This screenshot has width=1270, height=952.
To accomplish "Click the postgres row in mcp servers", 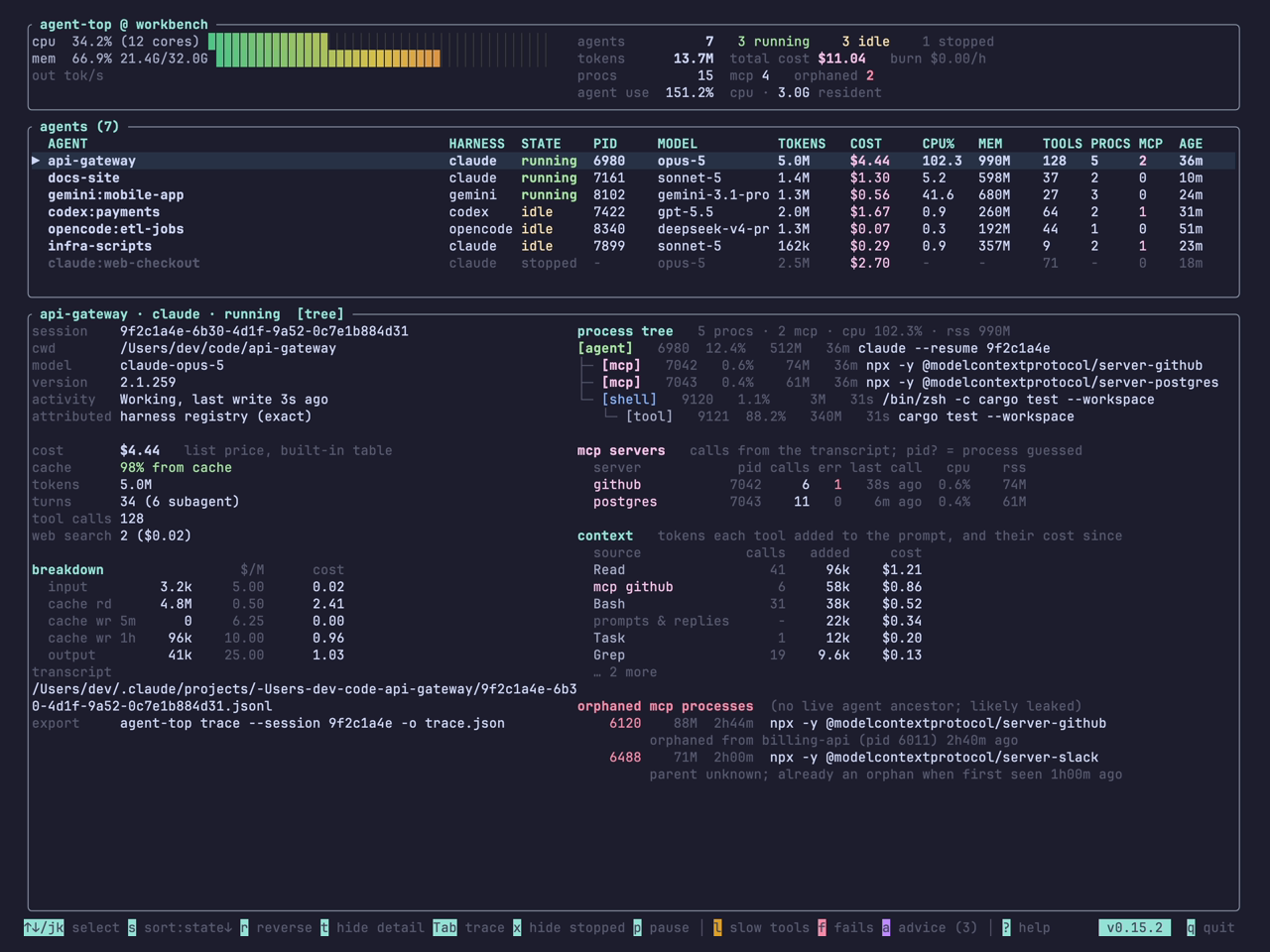I will 810,502.
